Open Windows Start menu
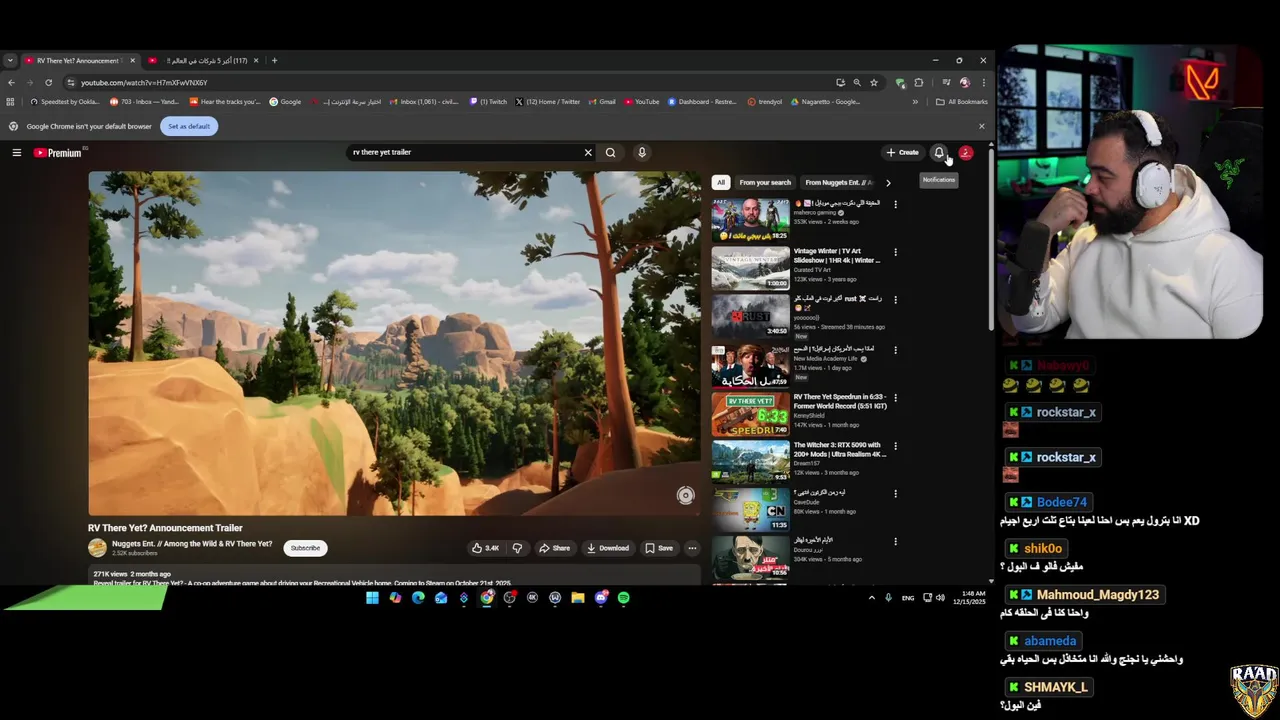This screenshot has width=1280, height=720. click(372, 598)
